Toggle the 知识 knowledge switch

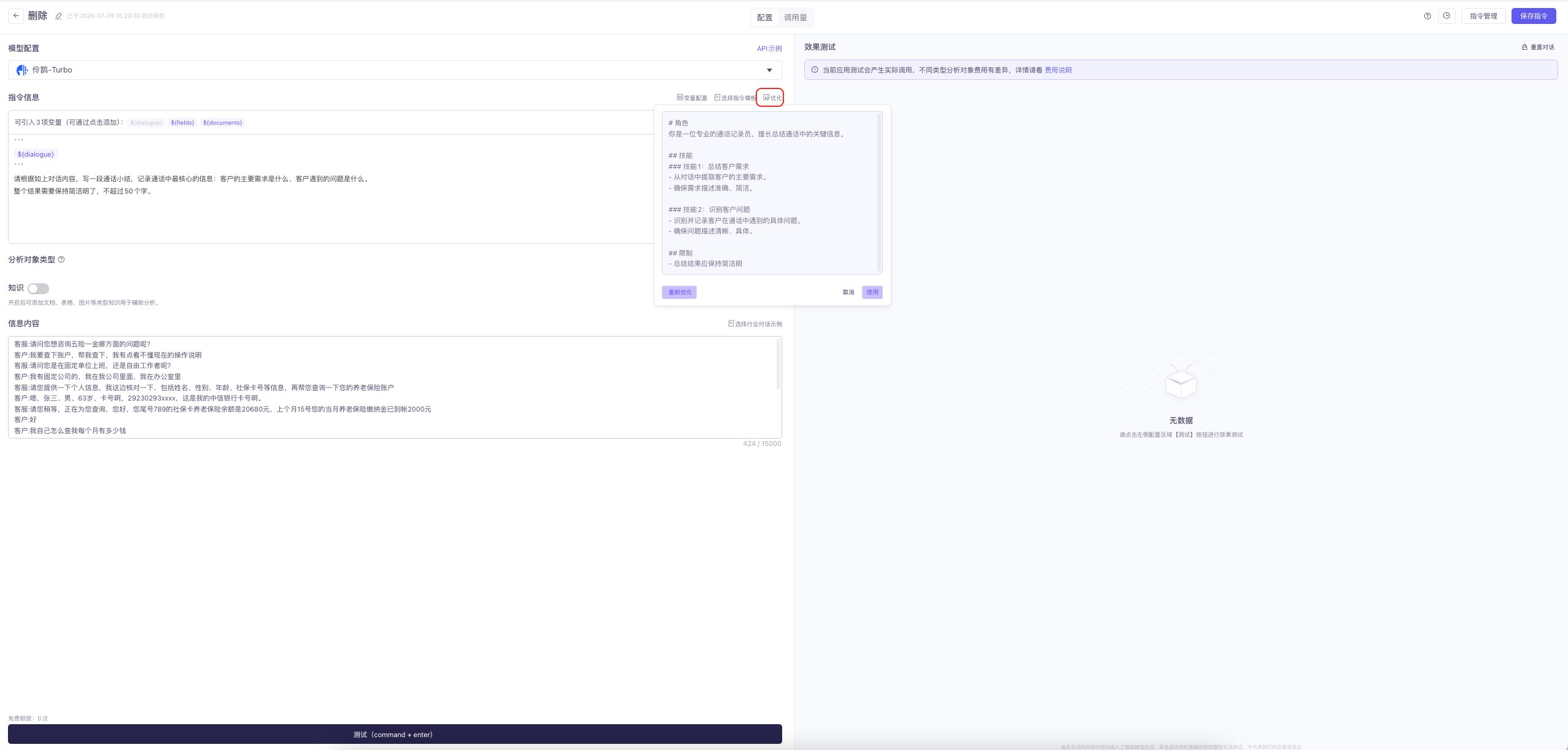[x=38, y=289]
